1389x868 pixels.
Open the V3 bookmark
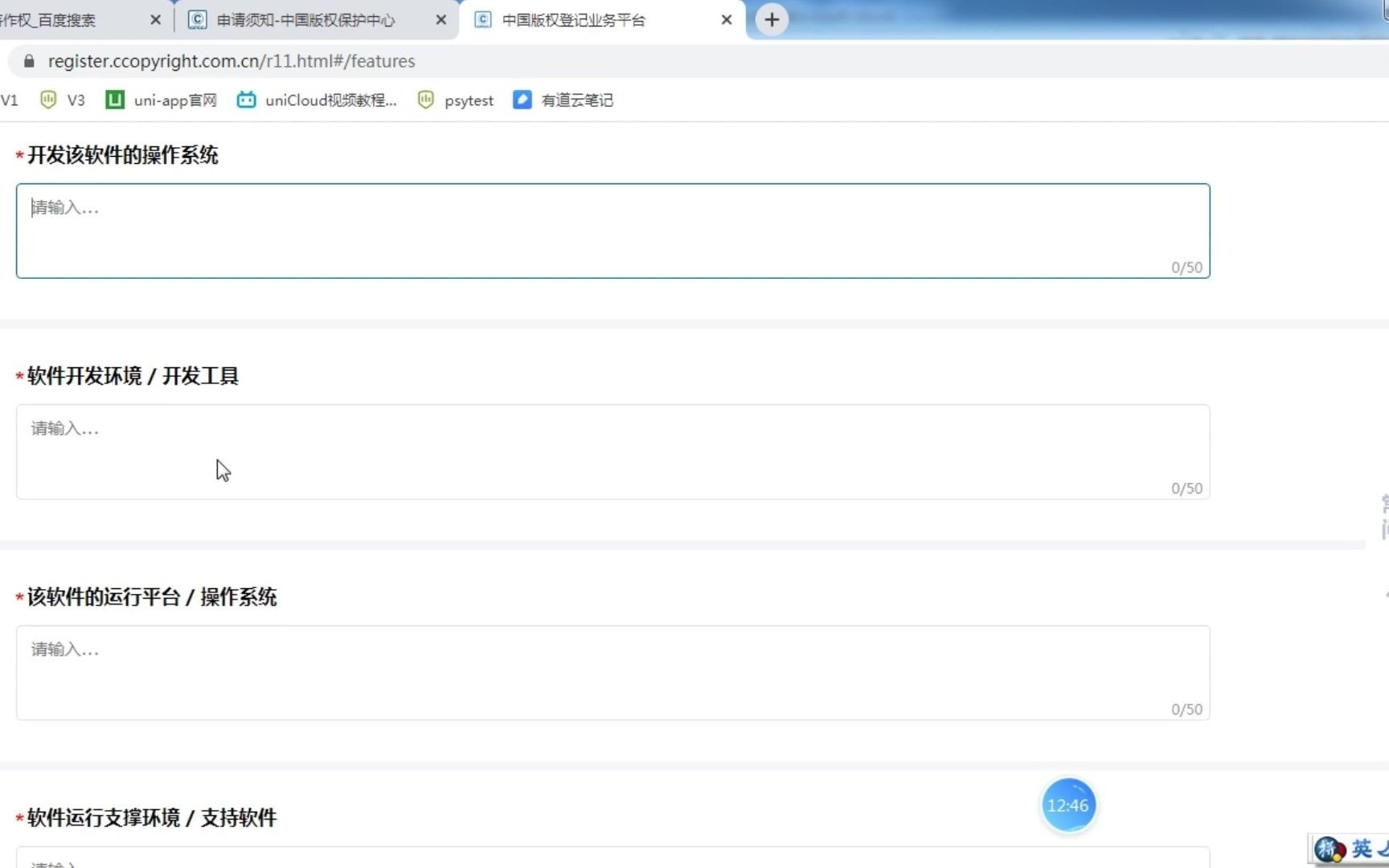pyautogui.click(x=63, y=100)
